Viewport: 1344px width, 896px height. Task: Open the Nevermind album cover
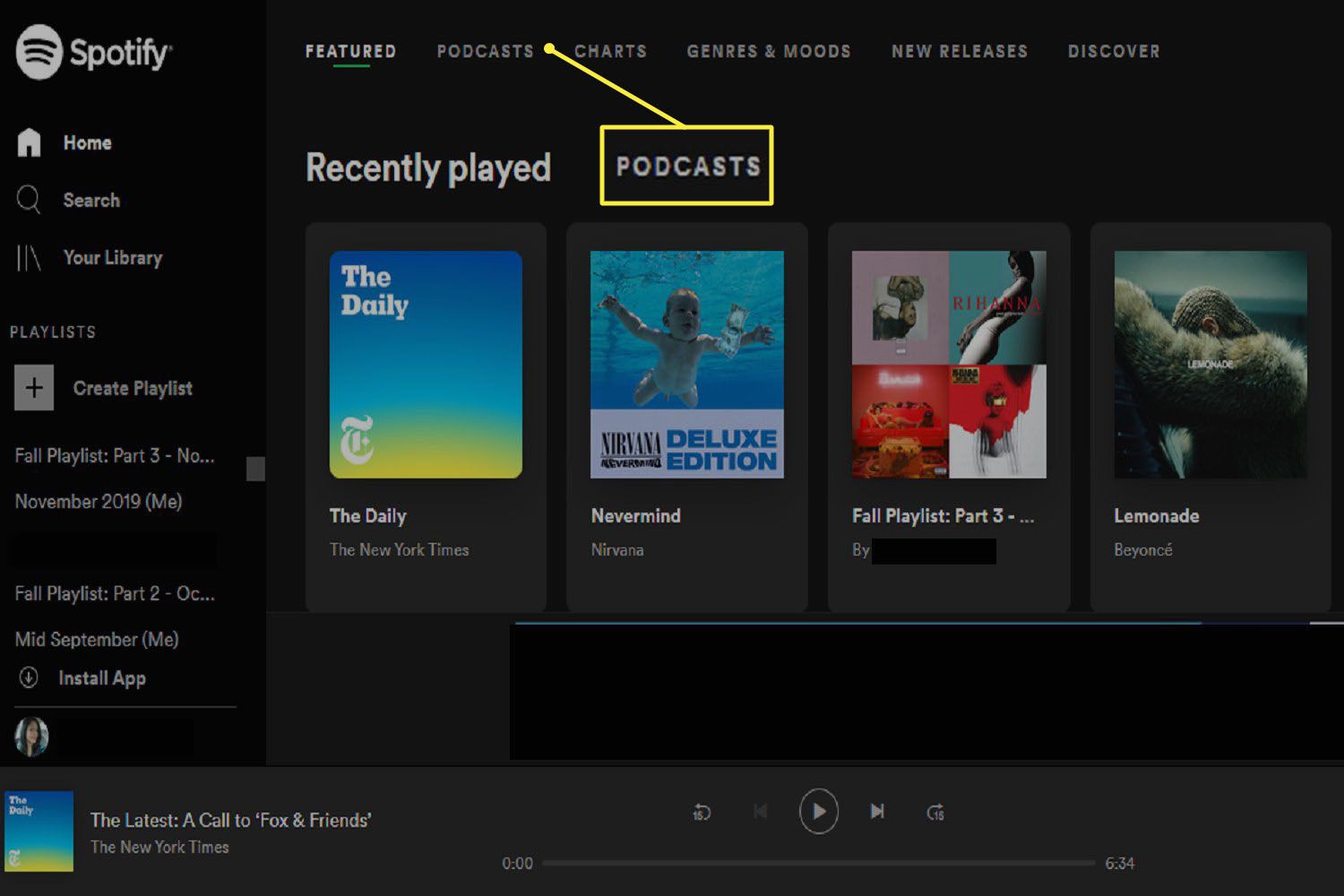pos(687,365)
